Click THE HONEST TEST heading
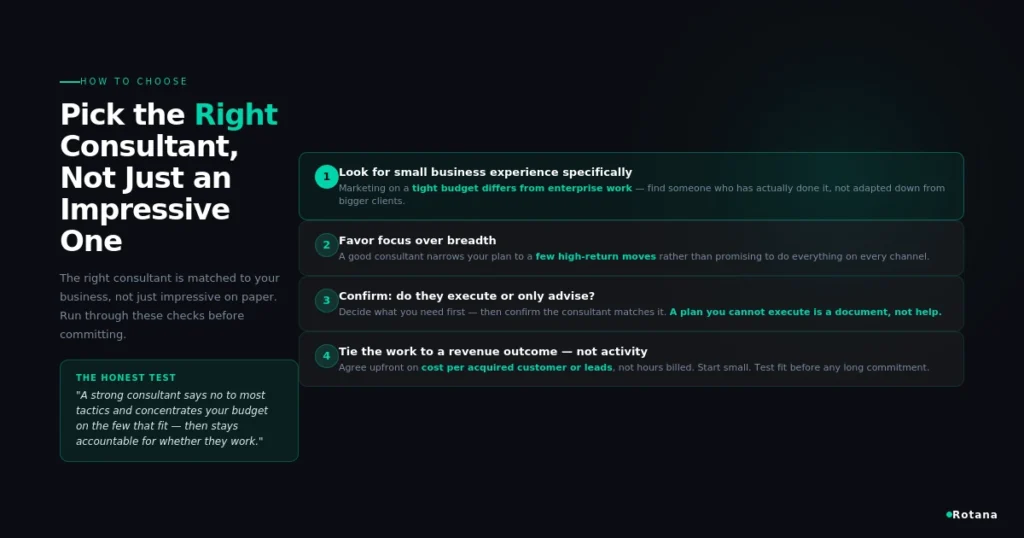Image resolution: width=1024 pixels, height=538 pixels. (125, 377)
